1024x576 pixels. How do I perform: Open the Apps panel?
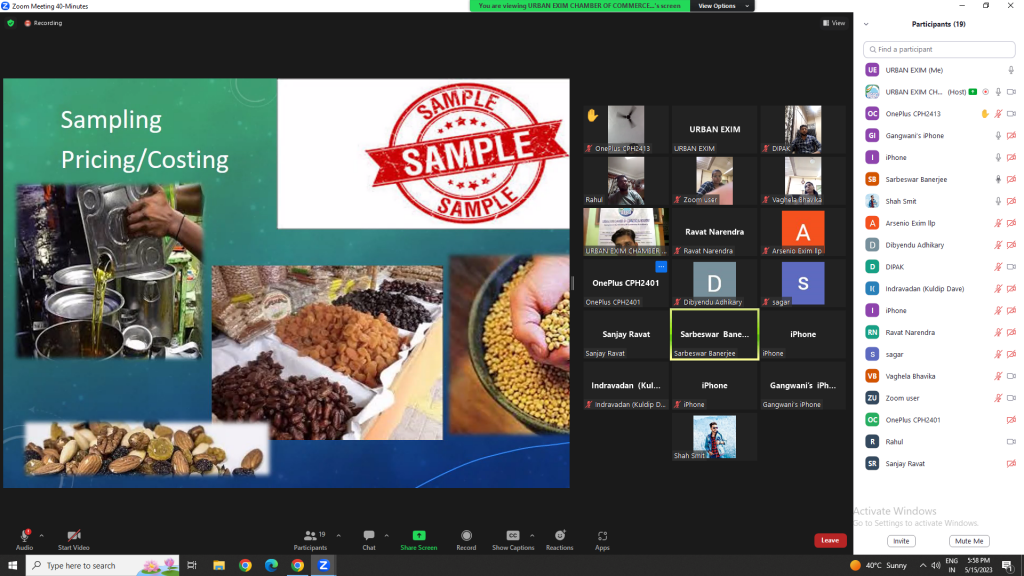602,536
